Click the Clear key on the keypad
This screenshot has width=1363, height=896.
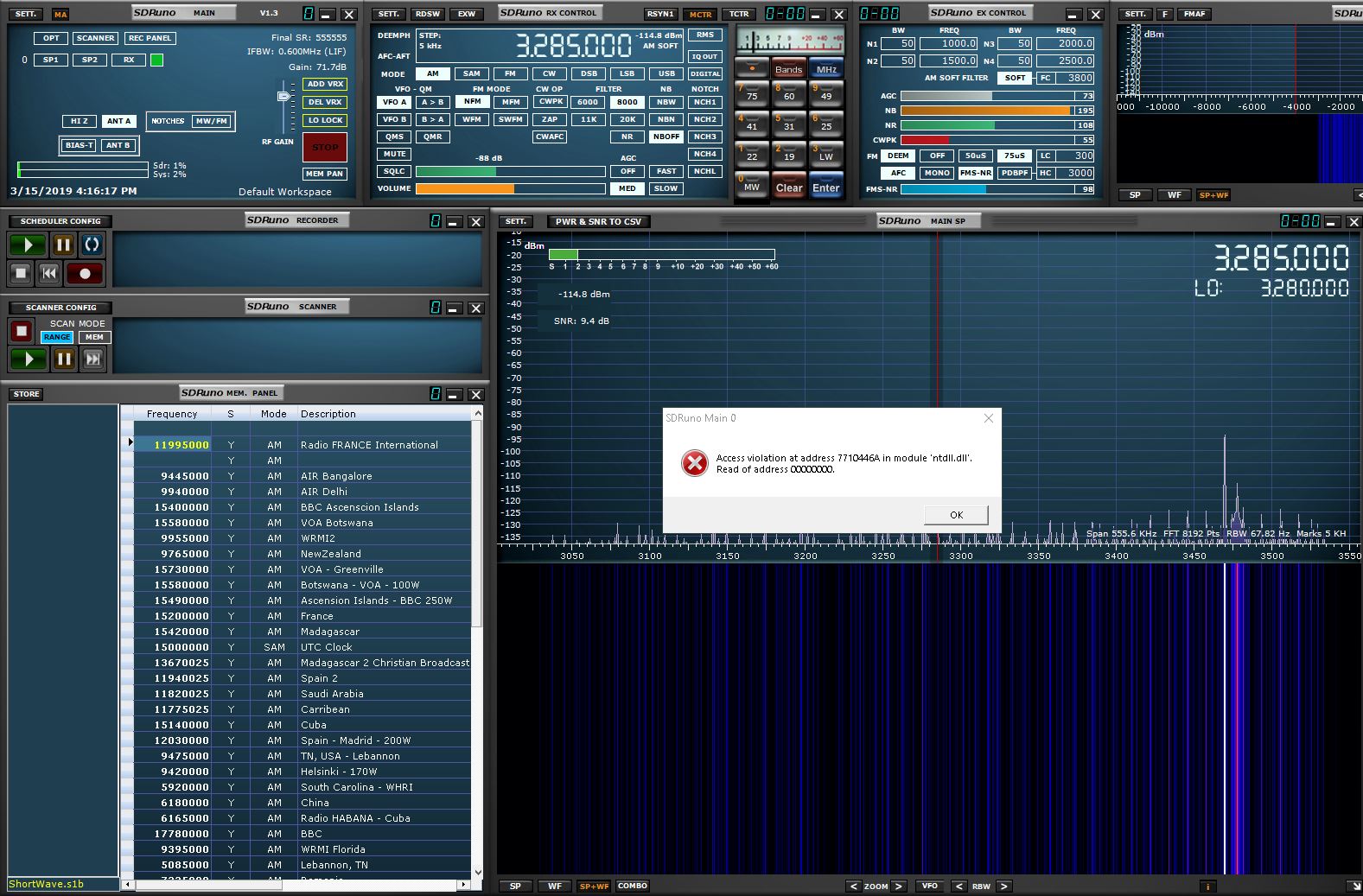coord(788,185)
